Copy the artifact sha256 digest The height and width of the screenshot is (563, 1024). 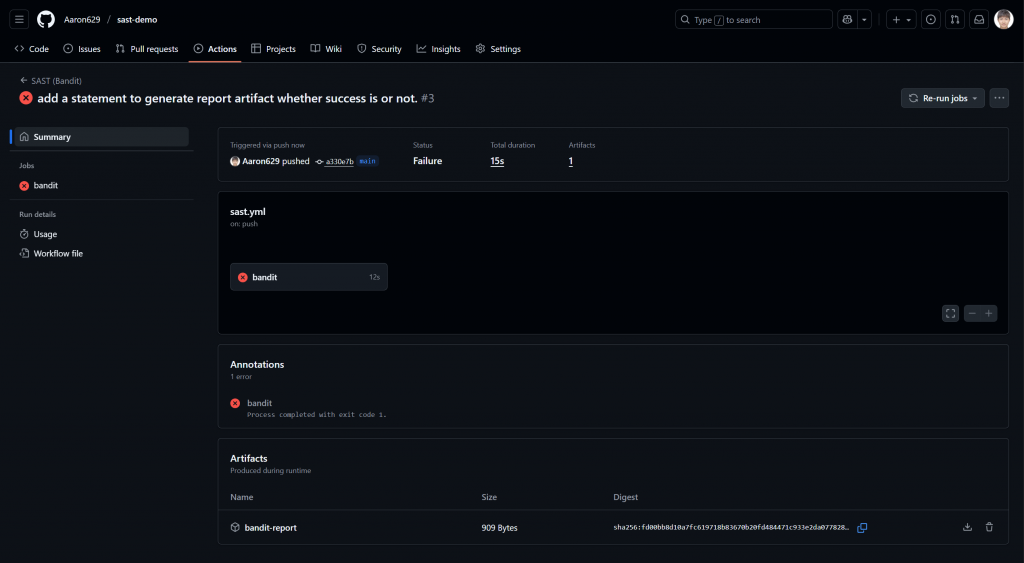(x=862, y=528)
